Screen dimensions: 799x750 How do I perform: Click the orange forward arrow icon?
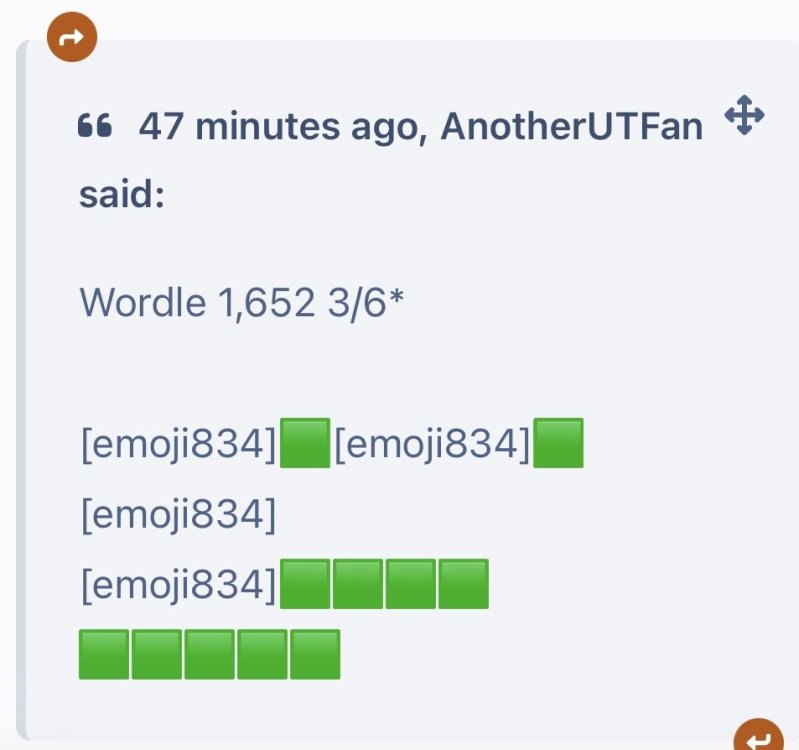[x=72, y=38]
